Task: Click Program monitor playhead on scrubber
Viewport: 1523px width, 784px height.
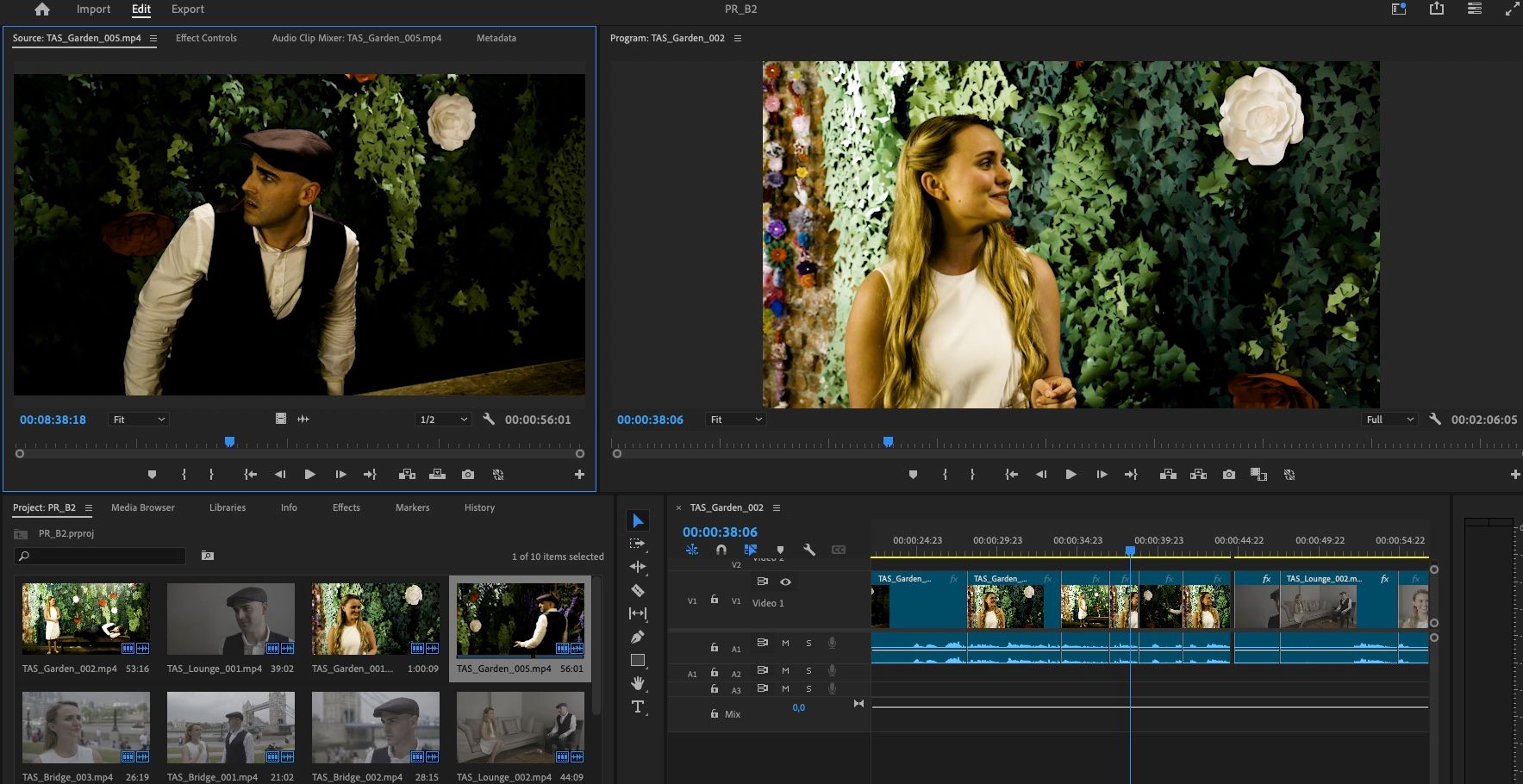Action: coord(888,442)
